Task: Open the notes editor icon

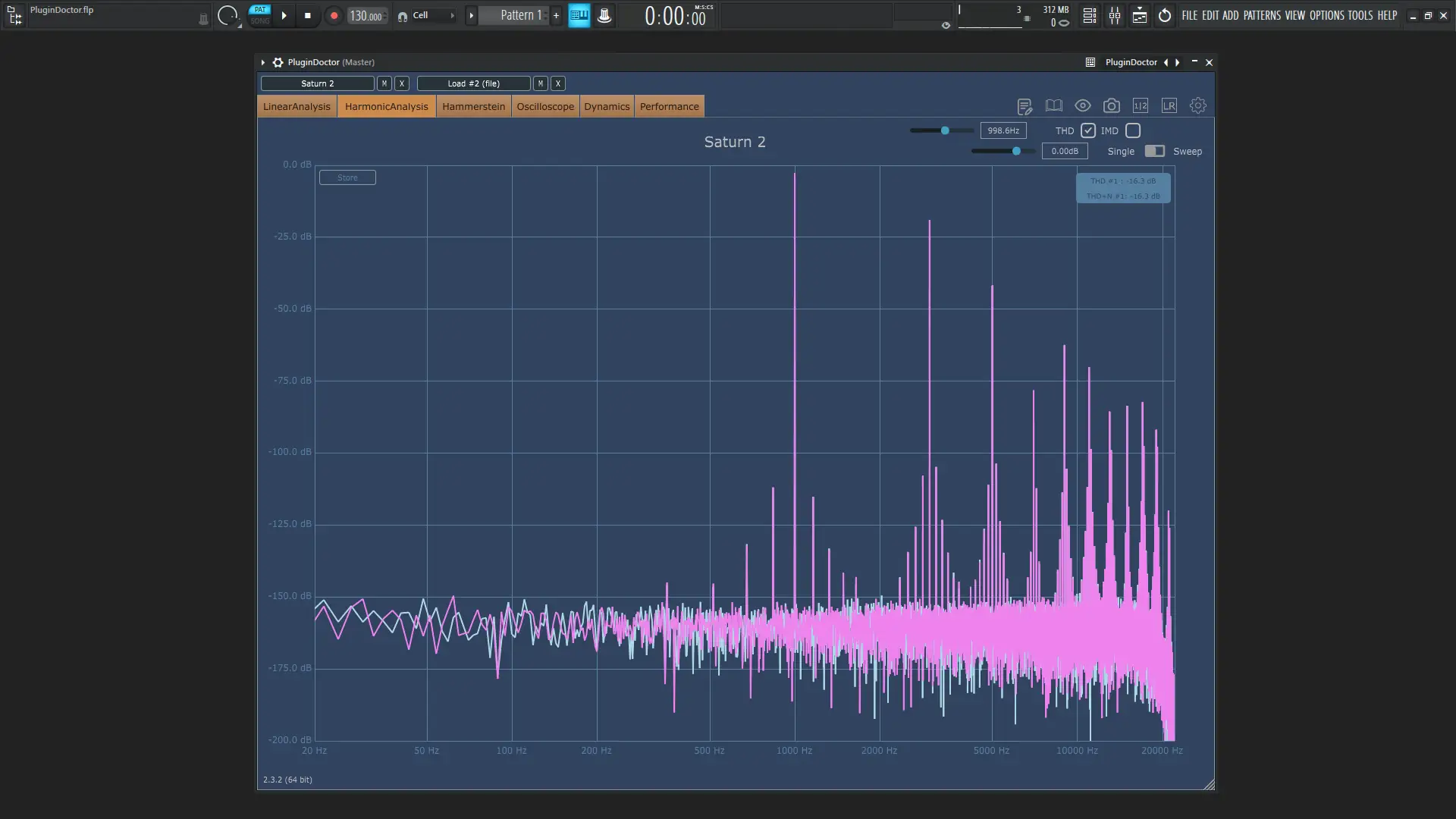Action: tap(1025, 106)
